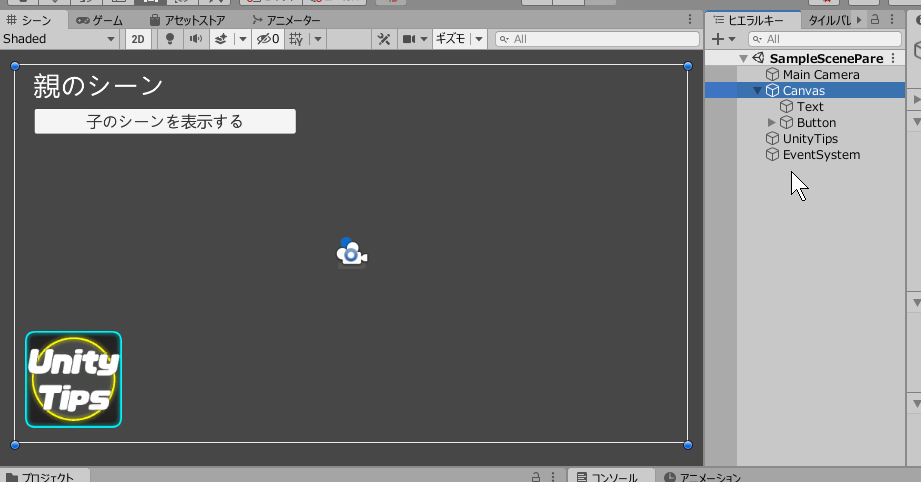
Task: Select the camera gizmo in the scene view
Action: tap(350, 254)
